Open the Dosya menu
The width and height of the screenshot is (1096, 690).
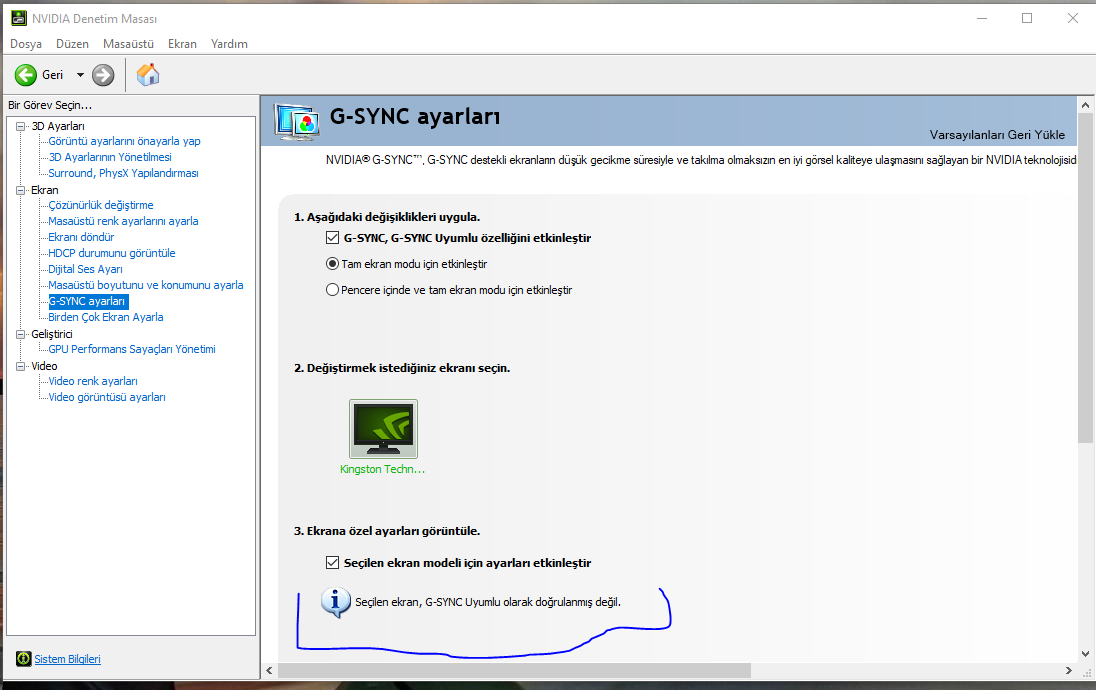(x=26, y=43)
